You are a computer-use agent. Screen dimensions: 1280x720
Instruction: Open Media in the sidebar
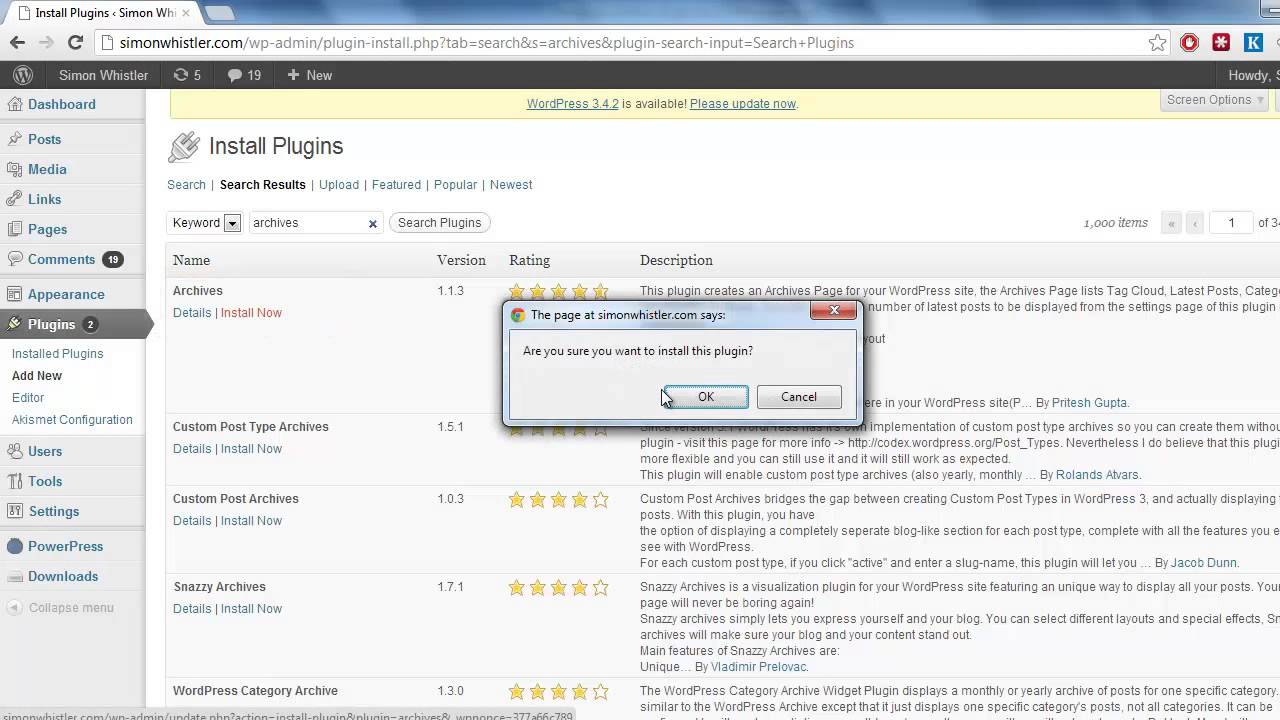47,169
